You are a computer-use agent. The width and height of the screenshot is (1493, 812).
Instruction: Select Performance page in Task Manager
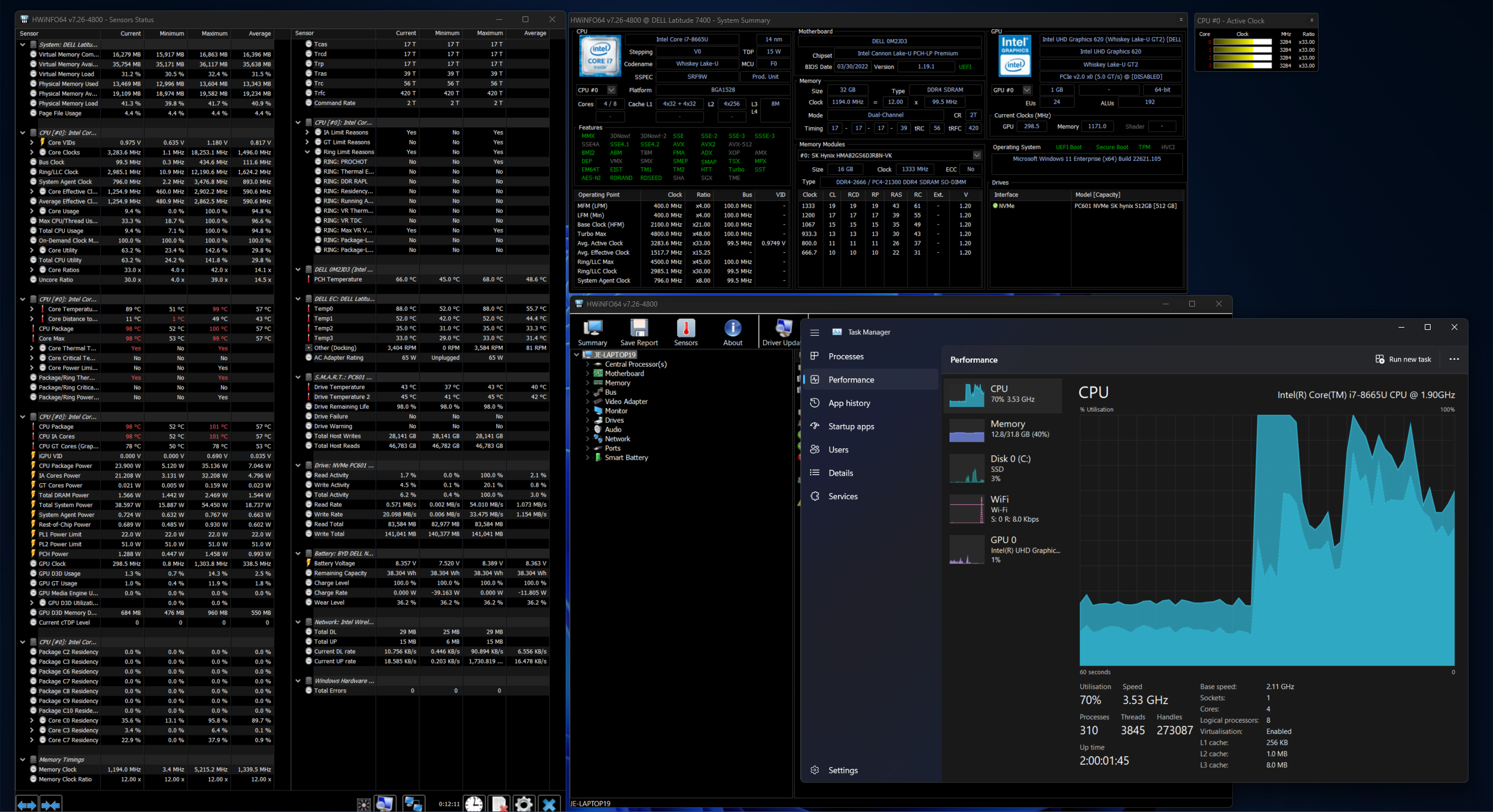[x=871, y=379]
